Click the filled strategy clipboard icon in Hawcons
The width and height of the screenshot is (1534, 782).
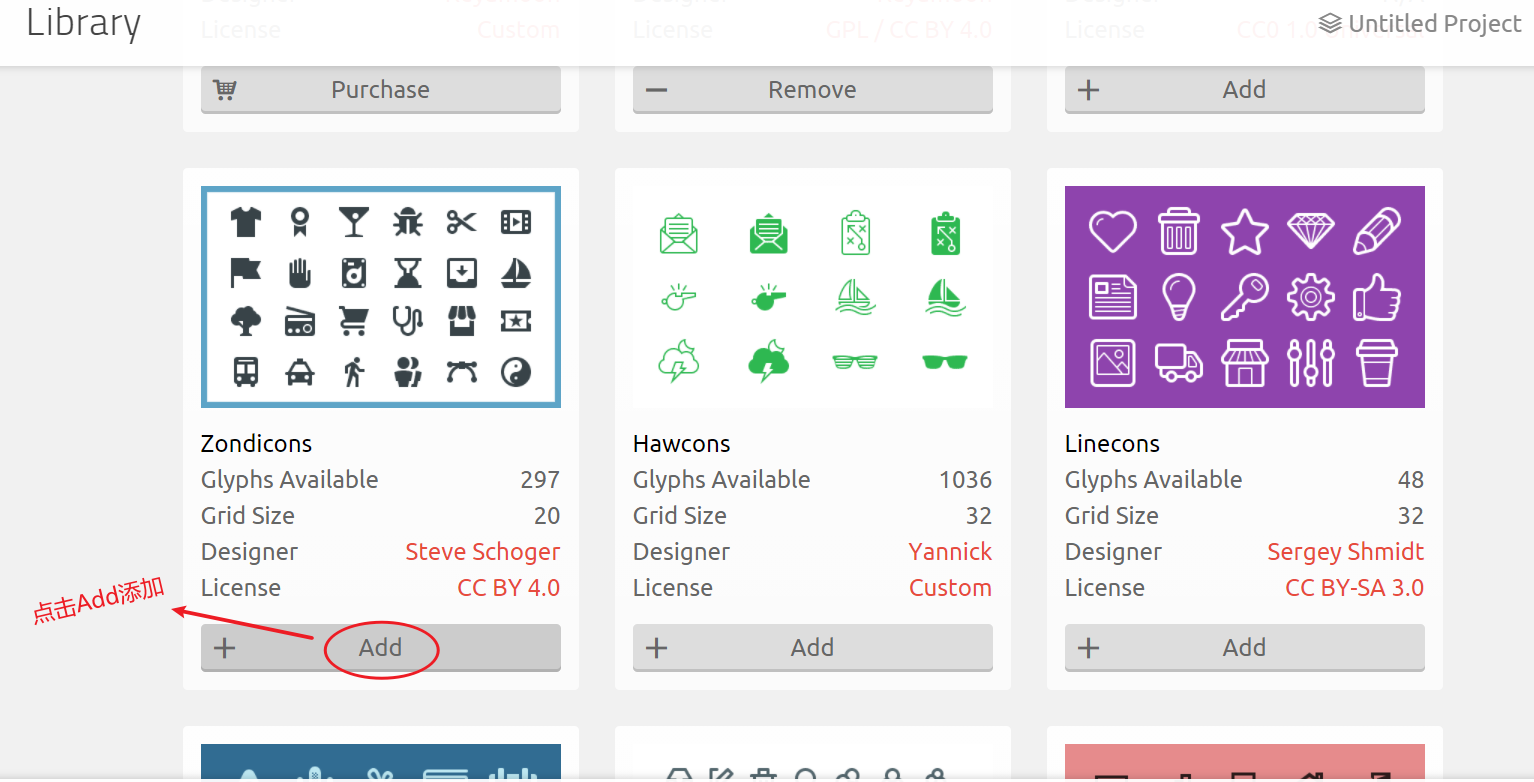(x=945, y=234)
